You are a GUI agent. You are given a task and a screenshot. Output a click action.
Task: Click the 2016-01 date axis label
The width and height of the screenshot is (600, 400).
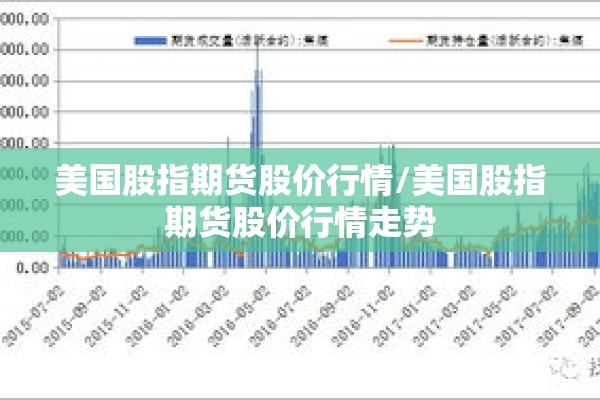pos(157,317)
